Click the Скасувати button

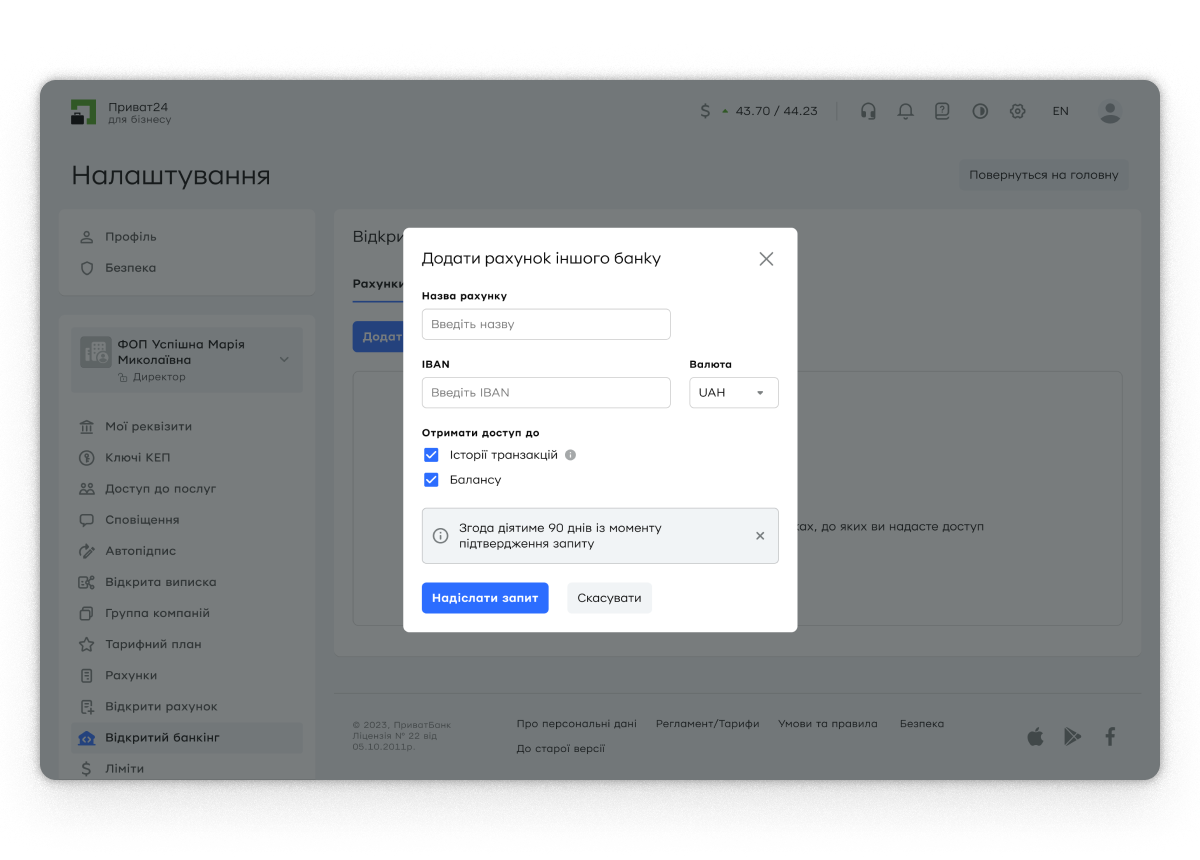coord(609,598)
